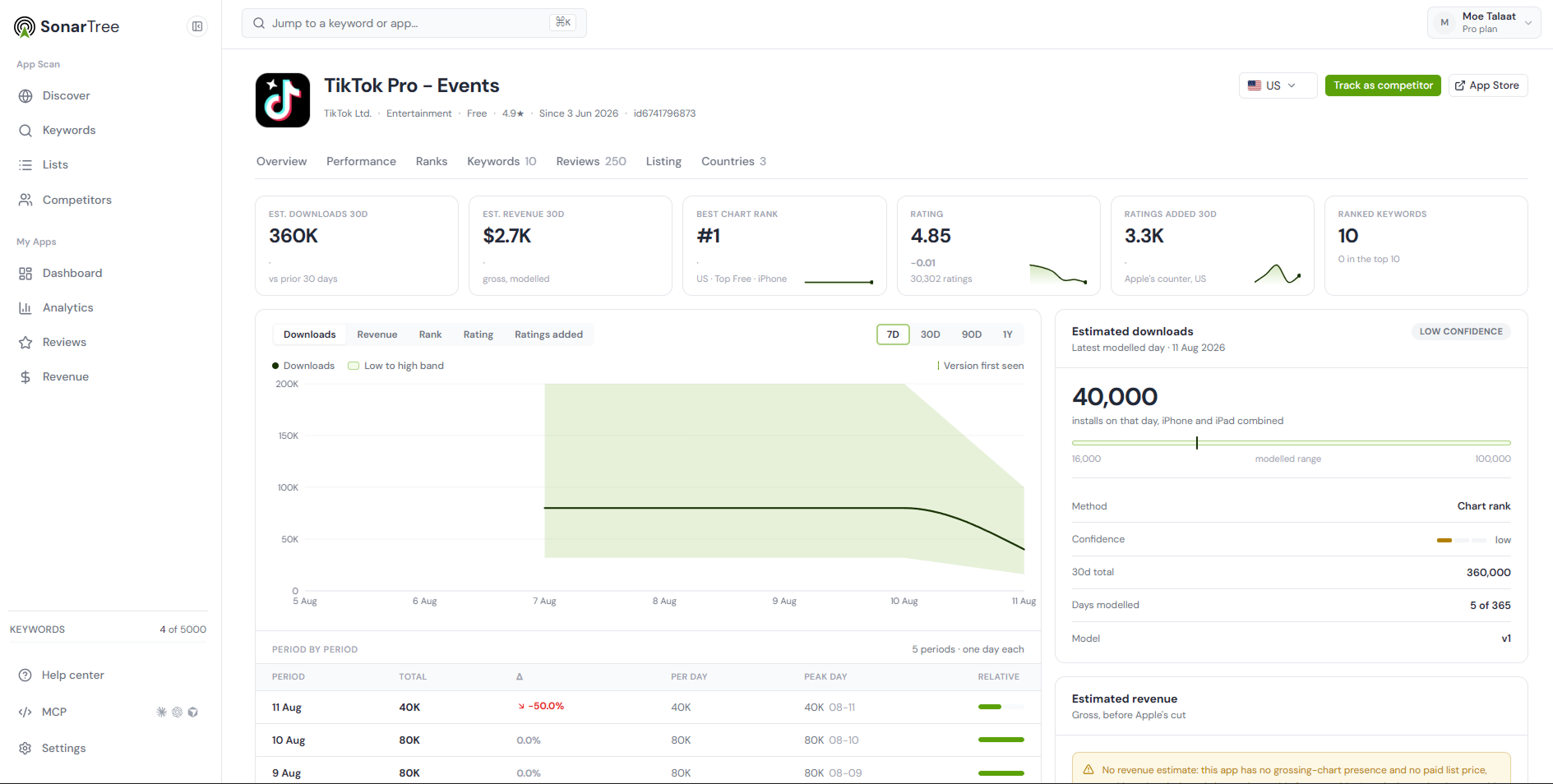
Task: Open the App Store link button
Action: pyautogui.click(x=1488, y=85)
